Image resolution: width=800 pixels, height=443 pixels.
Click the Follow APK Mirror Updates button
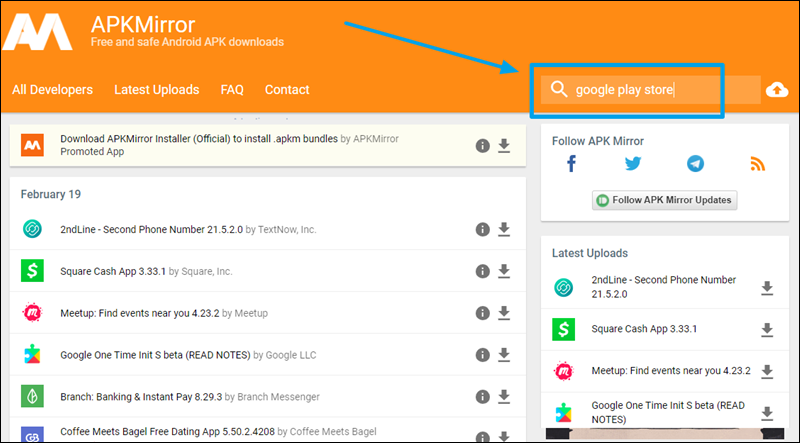(664, 200)
